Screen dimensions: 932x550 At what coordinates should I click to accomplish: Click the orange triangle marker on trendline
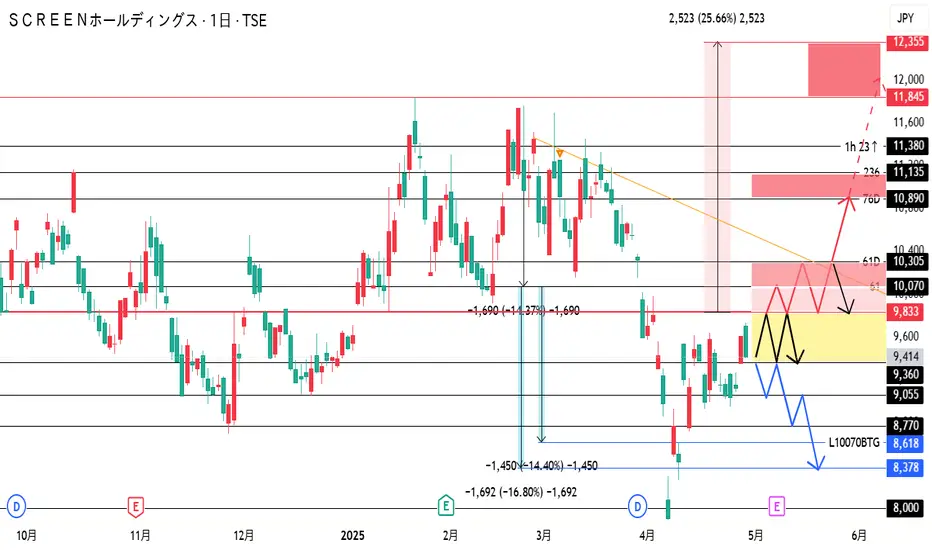(x=559, y=153)
